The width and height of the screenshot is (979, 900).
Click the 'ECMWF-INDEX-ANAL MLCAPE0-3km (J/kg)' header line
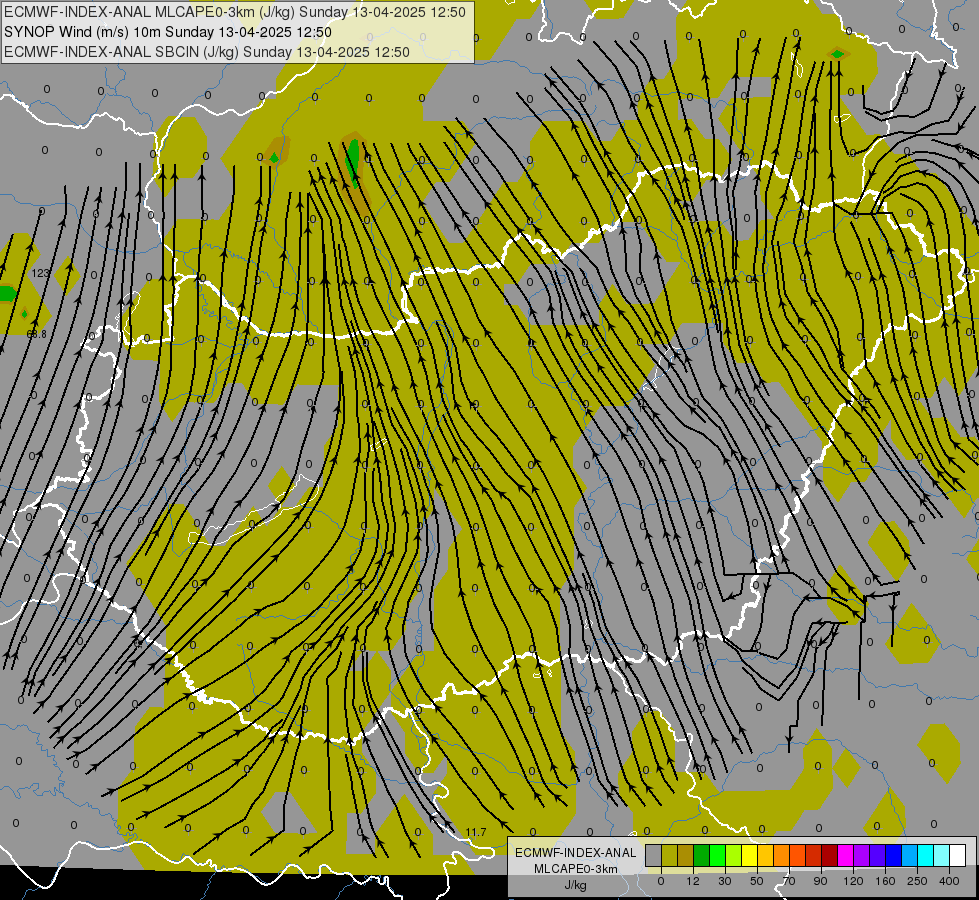(235, 12)
